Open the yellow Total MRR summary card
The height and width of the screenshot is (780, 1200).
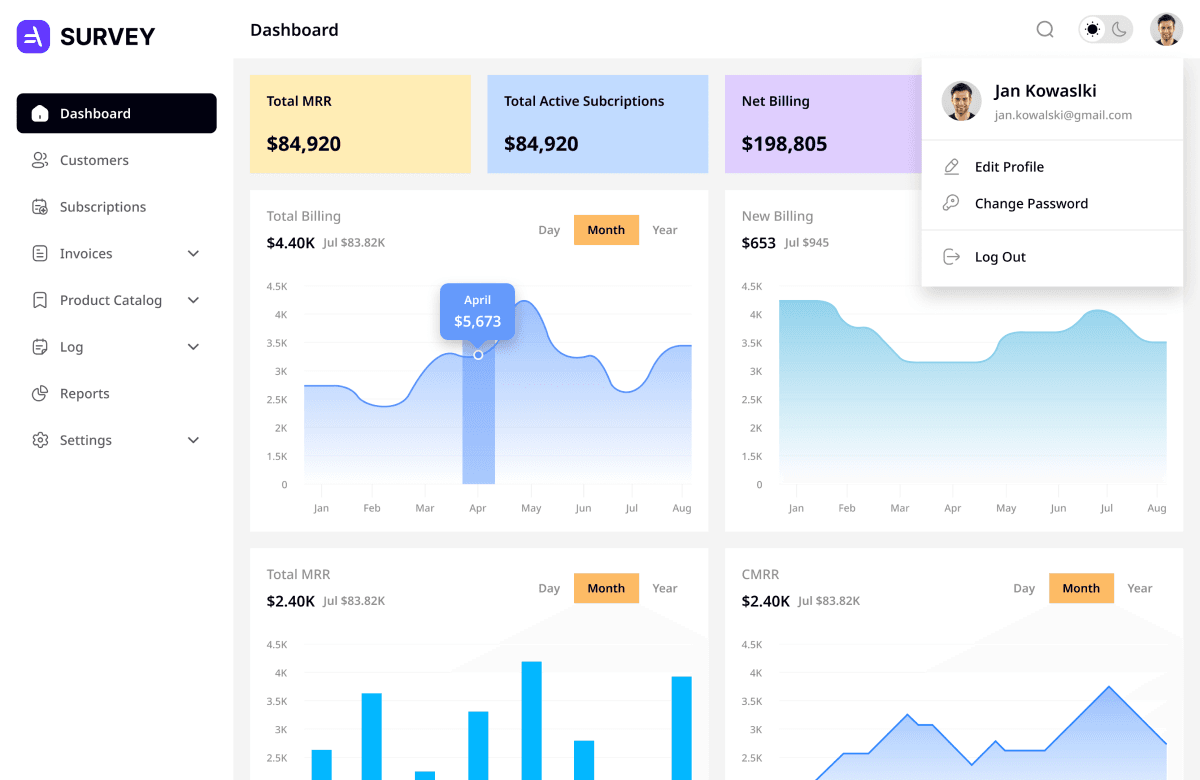coord(360,124)
